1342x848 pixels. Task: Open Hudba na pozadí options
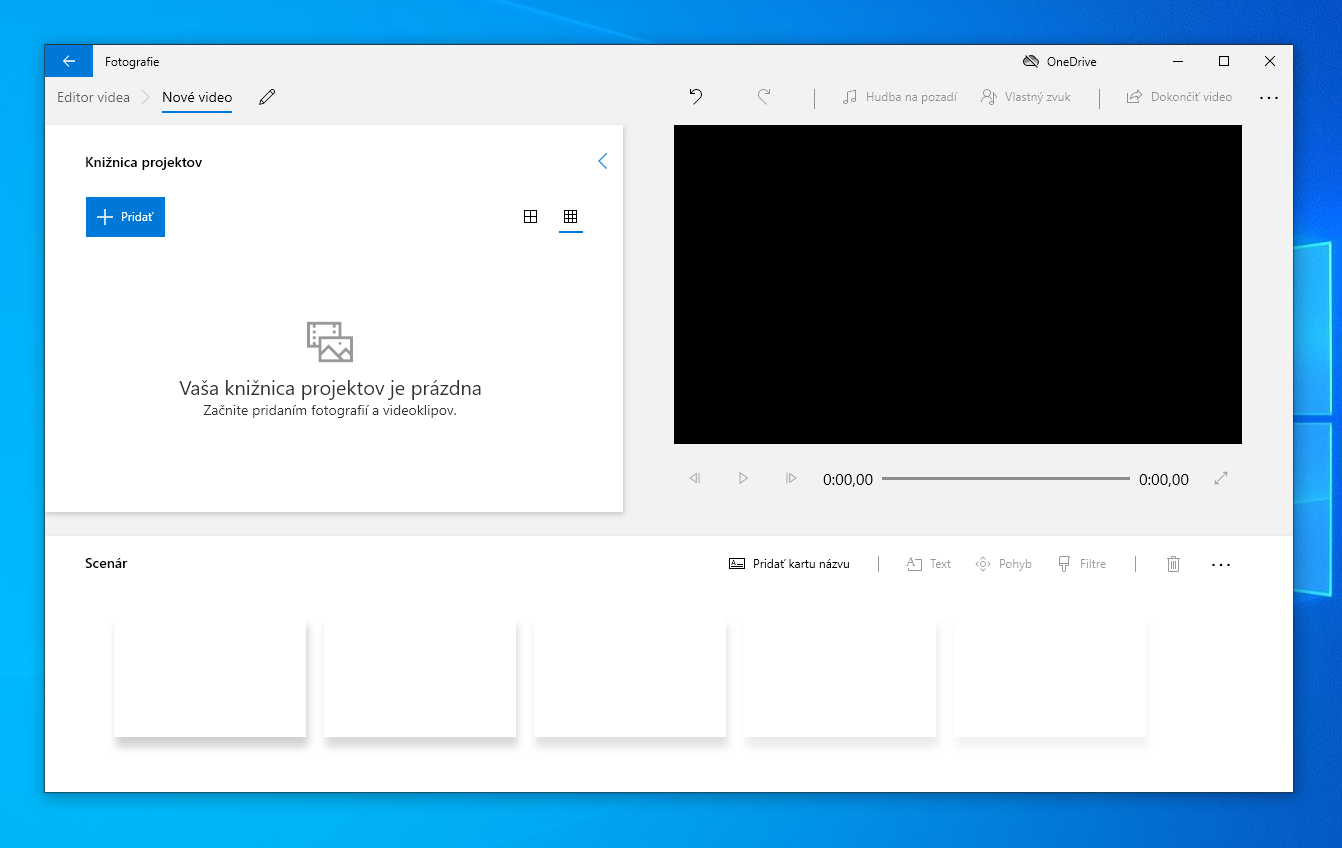(899, 97)
